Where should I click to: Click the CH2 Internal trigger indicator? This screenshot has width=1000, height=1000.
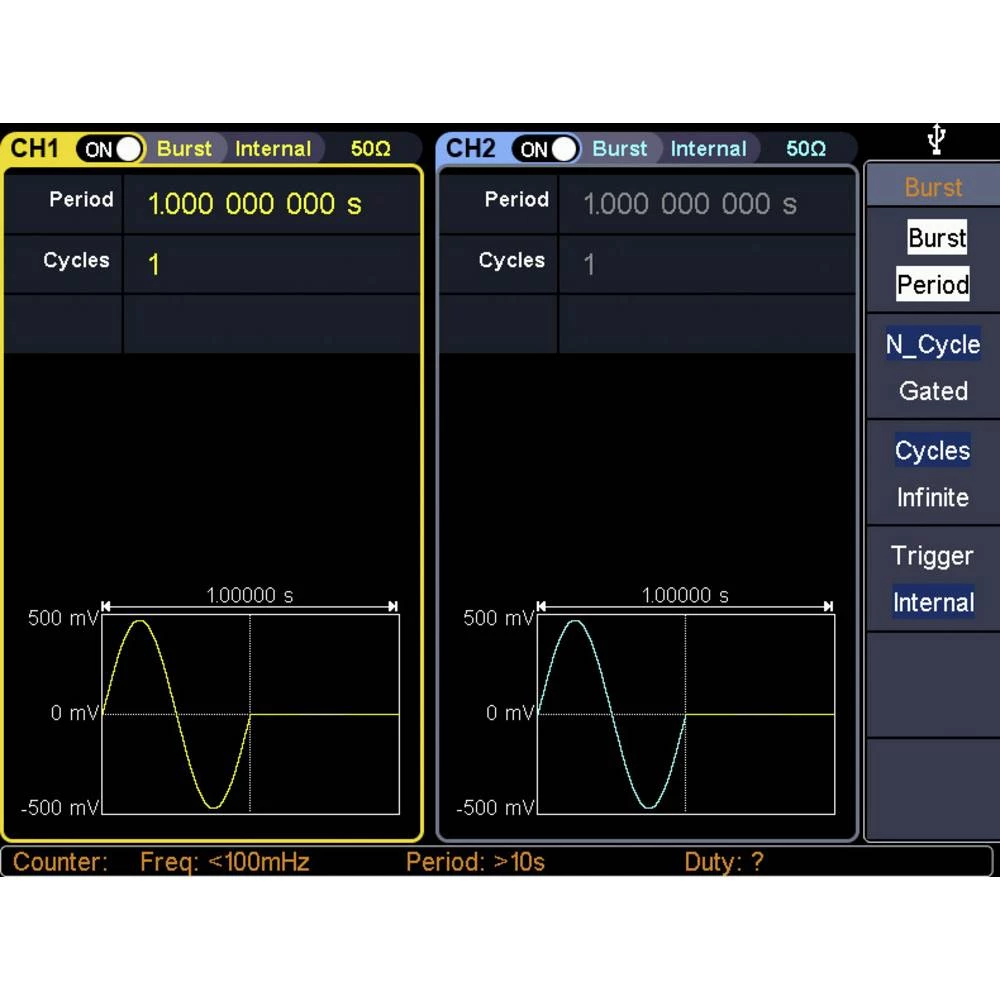click(x=708, y=149)
